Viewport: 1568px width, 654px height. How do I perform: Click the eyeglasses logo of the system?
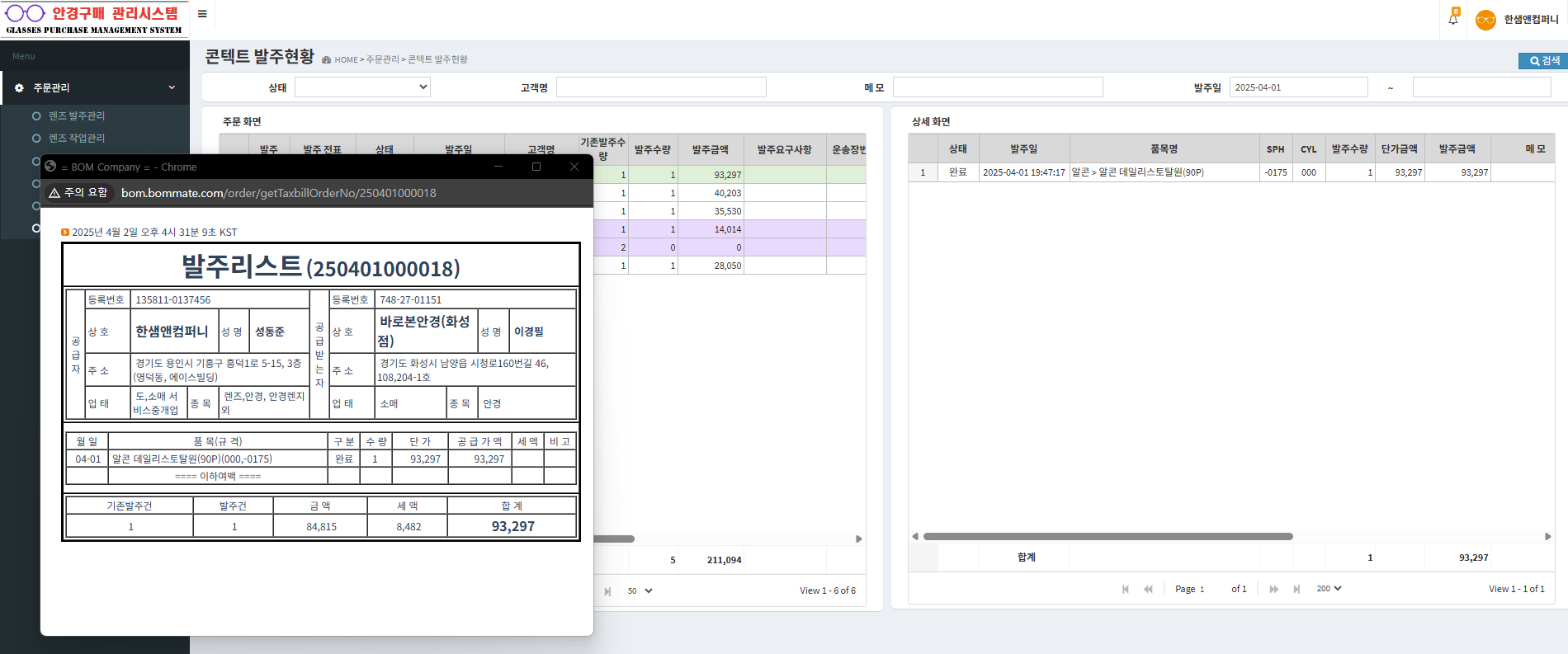25,13
